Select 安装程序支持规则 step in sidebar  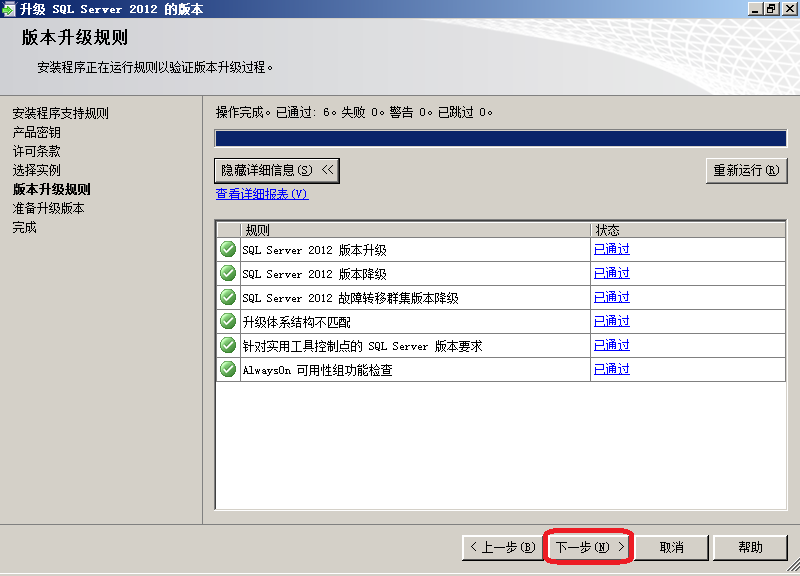coord(60,113)
